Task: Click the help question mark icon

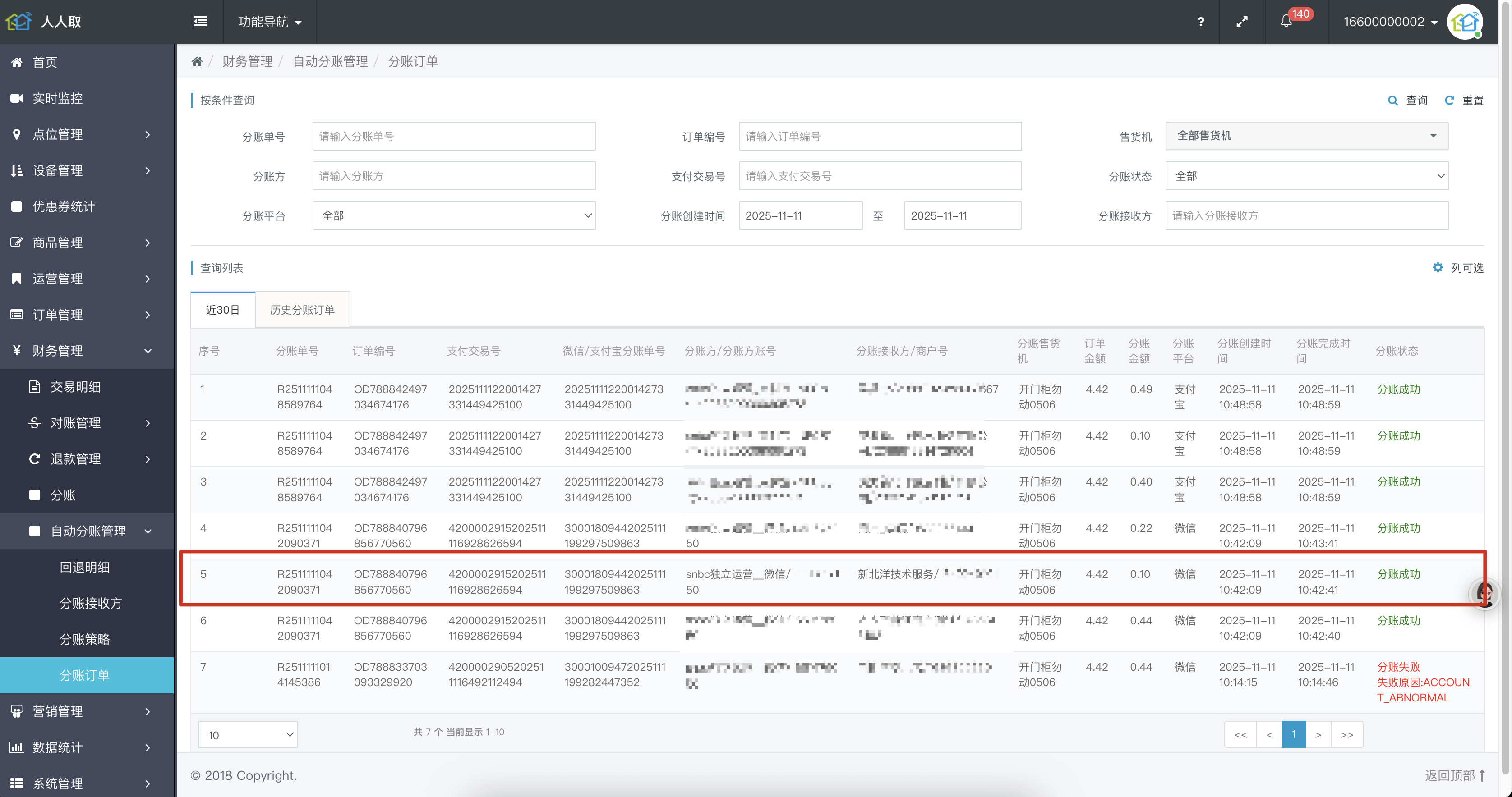Action: pos(1200,22)
